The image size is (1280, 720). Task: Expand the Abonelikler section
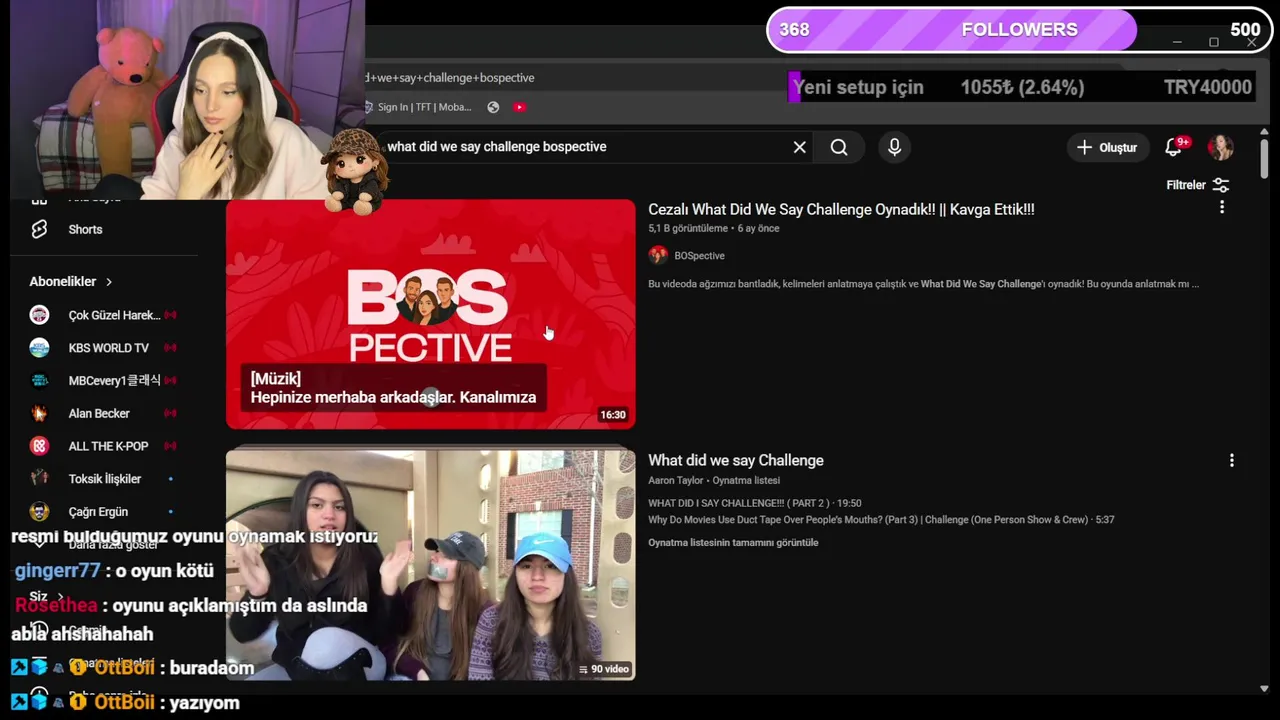pyautogui.click(x=71, y=282)
